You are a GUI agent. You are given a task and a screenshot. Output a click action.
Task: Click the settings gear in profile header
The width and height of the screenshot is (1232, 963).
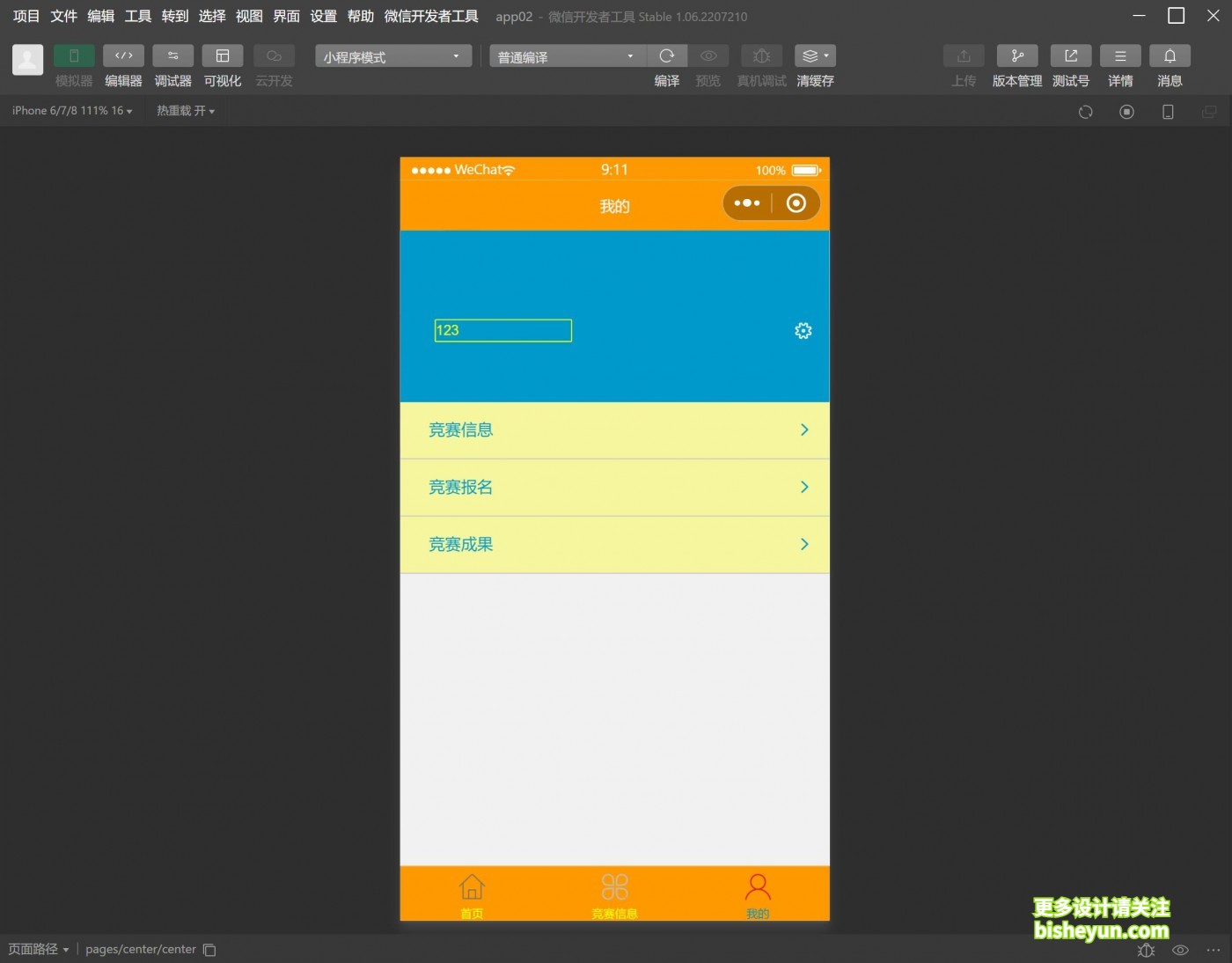tap(803, 331)
